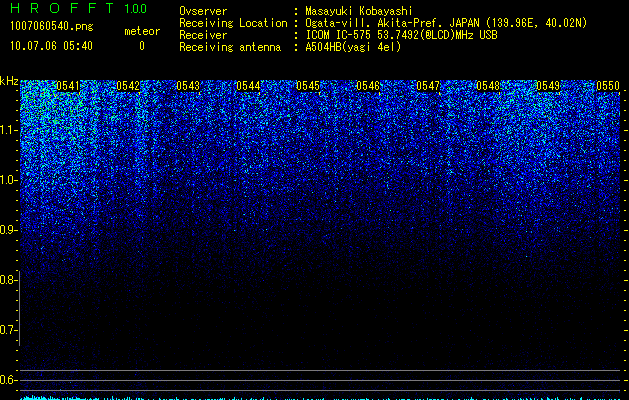
Task: Click the meteor count label
Action: [x=142, y=31]
